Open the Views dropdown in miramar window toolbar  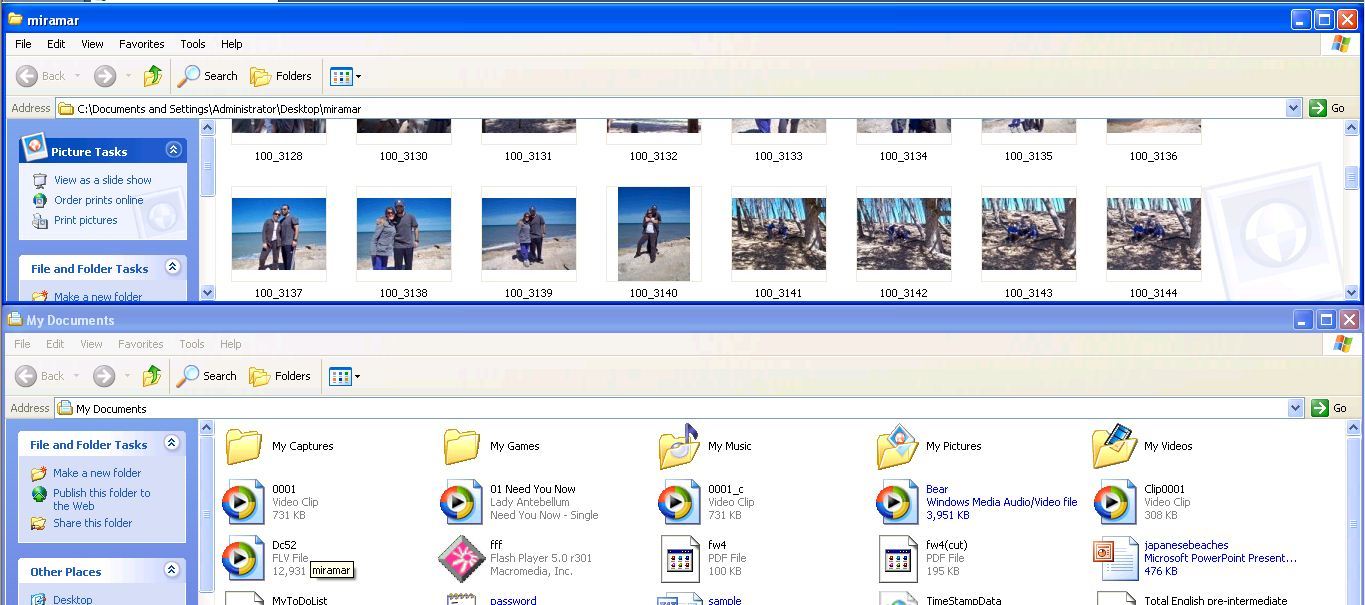(345, 76)
